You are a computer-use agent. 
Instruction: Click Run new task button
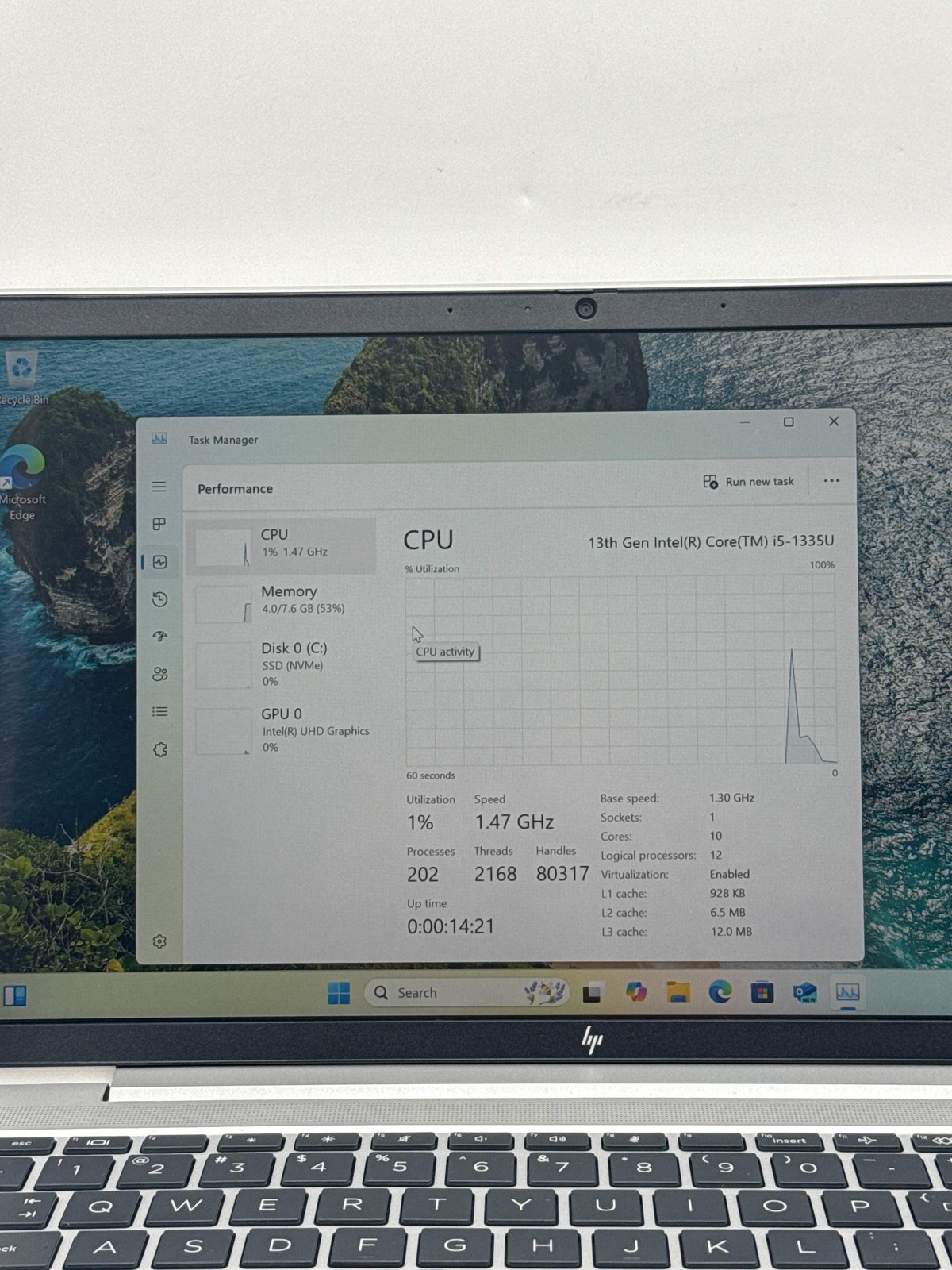point(749,482)
